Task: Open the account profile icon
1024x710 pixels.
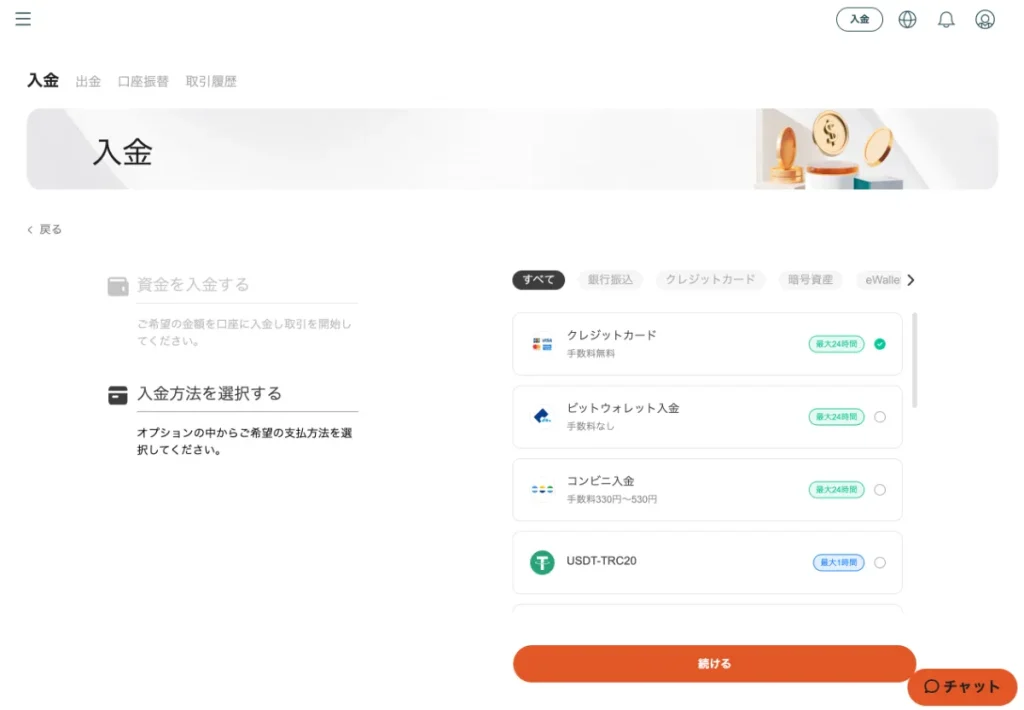Action: tap(983, 19)
